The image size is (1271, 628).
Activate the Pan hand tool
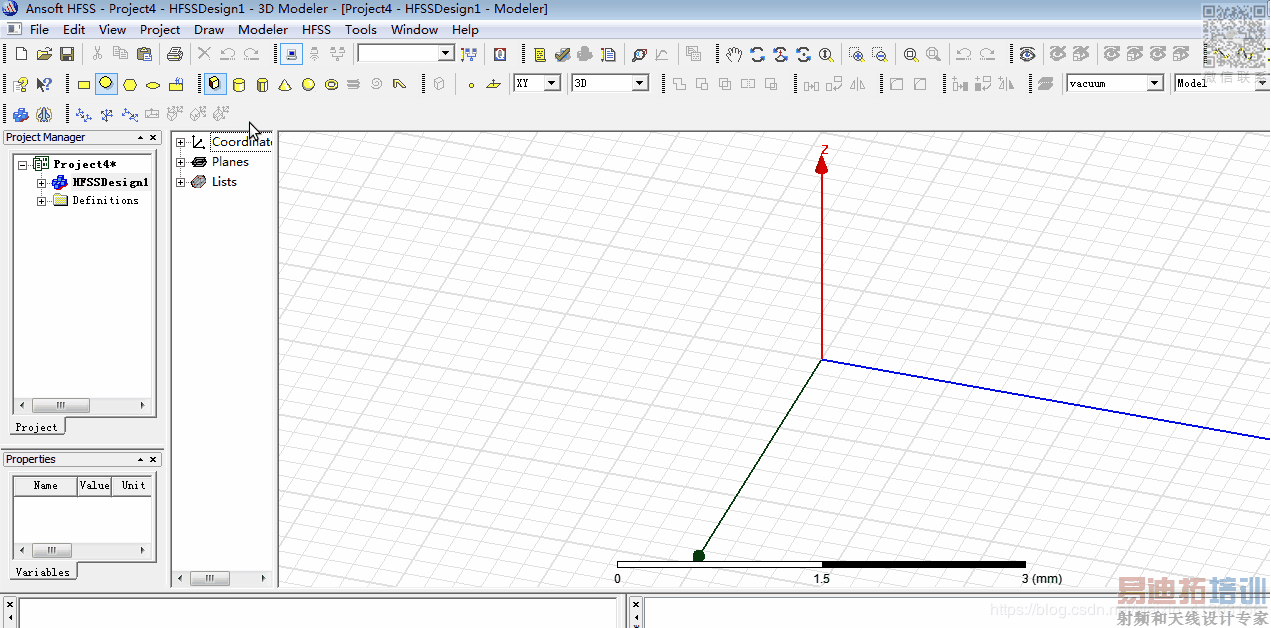point(734,54)
